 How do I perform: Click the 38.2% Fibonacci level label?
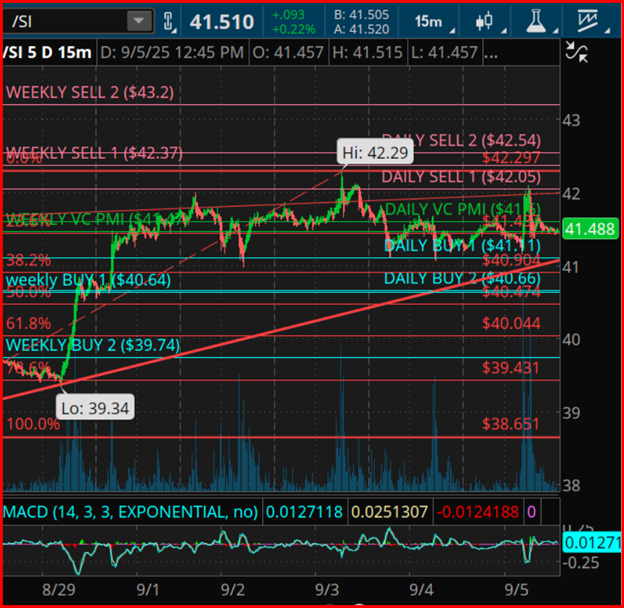click(29, 260)
